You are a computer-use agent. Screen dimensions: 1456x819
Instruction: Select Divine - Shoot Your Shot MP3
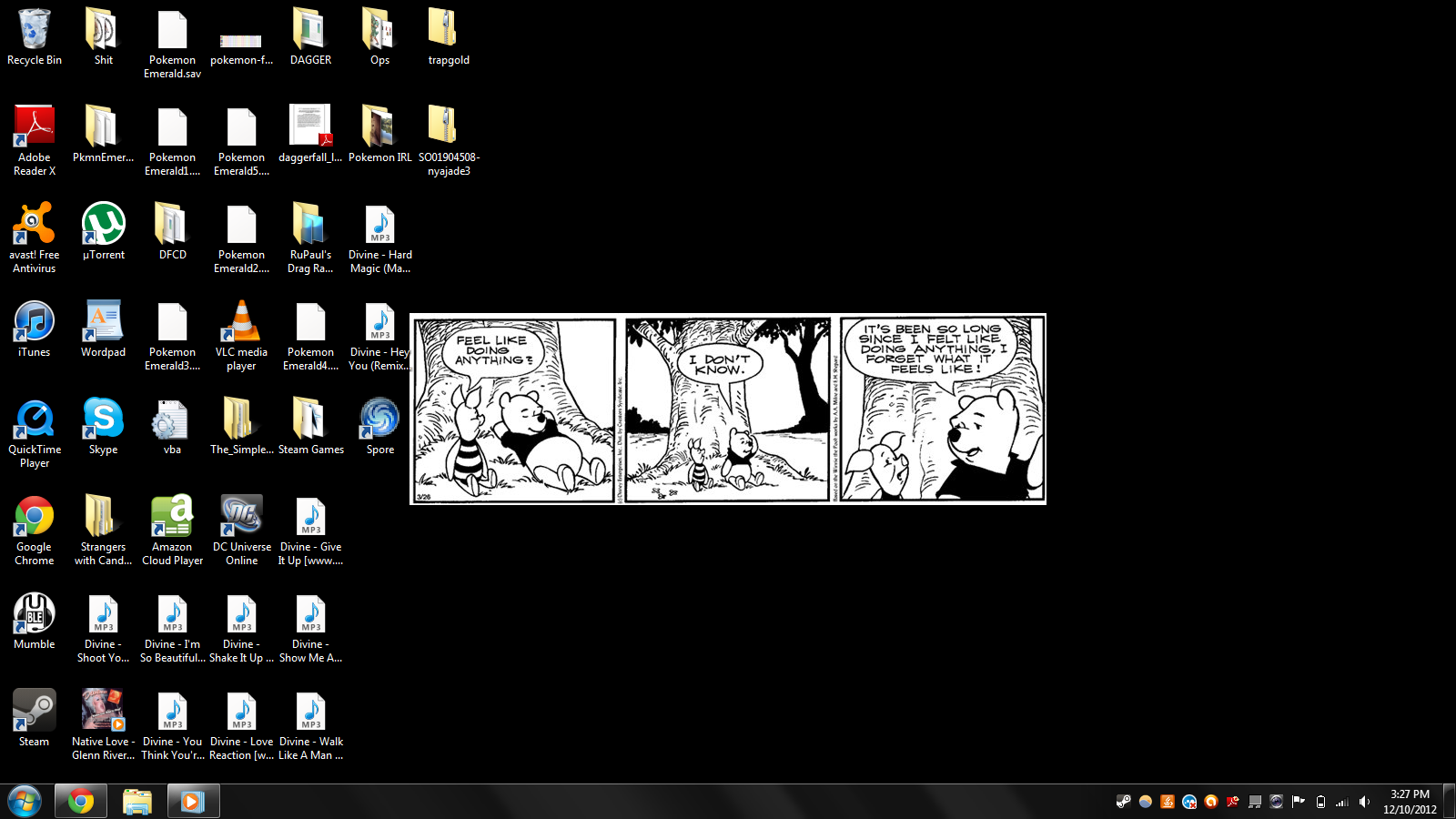[x=104, y=628]
